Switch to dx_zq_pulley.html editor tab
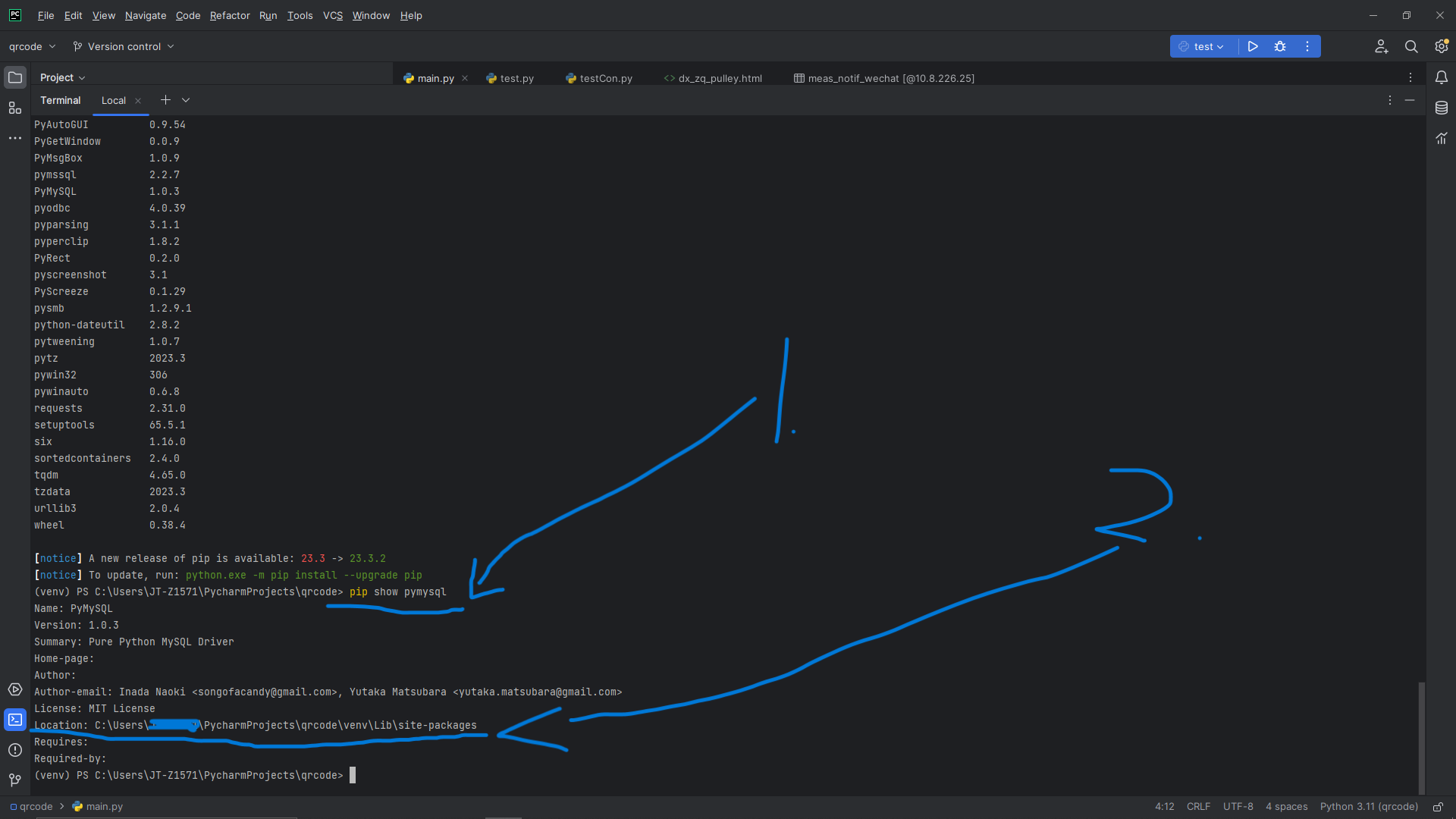This screenshot has height=819, width=1456. [713, 78]
